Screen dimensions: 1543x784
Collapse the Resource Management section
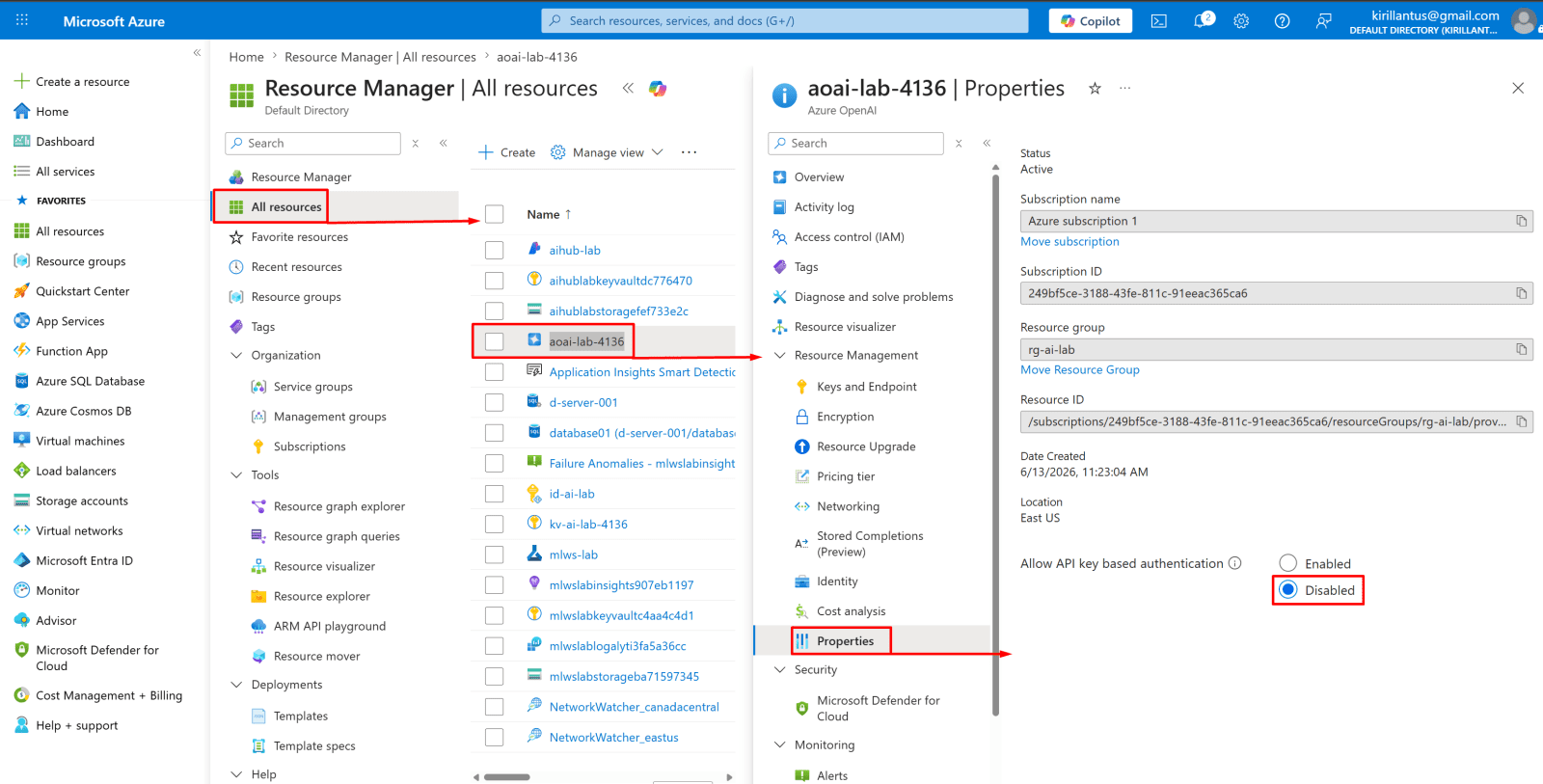click(780, 356)
